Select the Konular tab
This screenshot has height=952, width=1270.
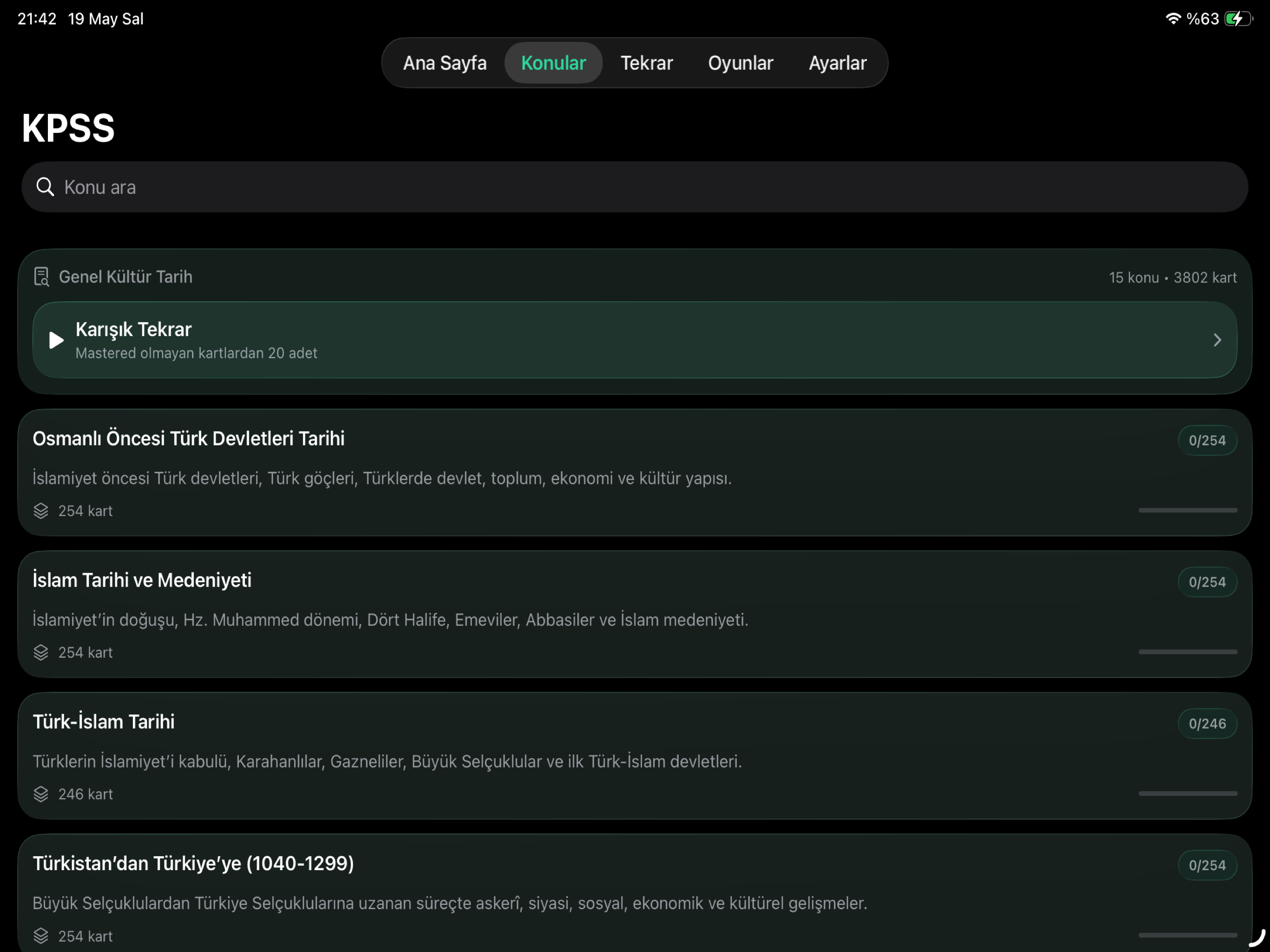[x=554, y=63]
